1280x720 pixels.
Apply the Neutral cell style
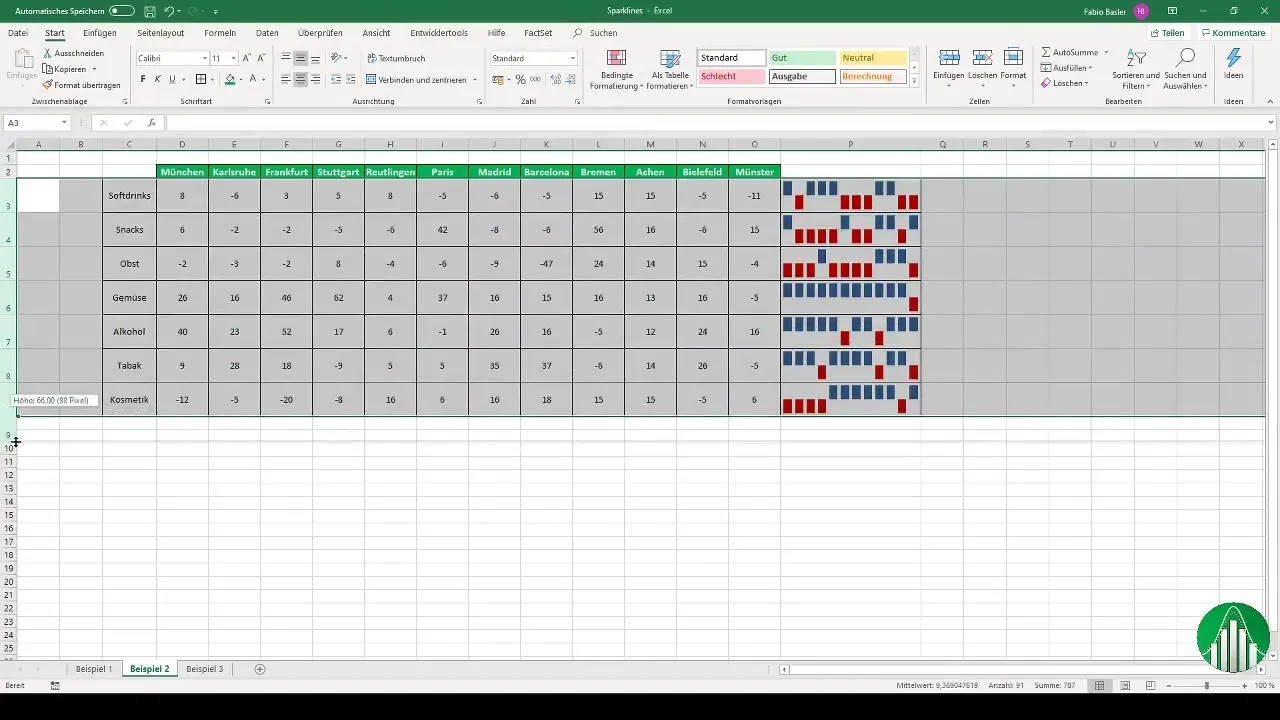(873, 58)
